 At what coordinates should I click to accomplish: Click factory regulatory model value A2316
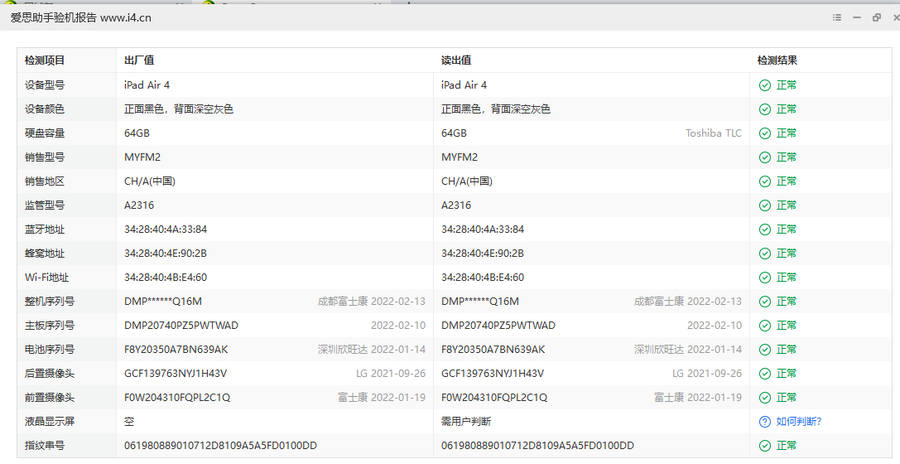(139, 206)
